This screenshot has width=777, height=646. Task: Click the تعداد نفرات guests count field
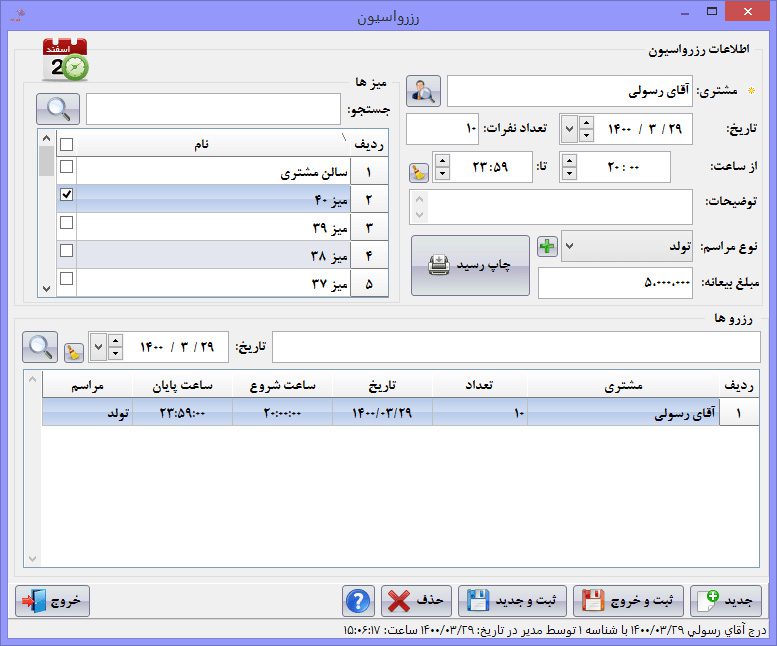(443, 129)
